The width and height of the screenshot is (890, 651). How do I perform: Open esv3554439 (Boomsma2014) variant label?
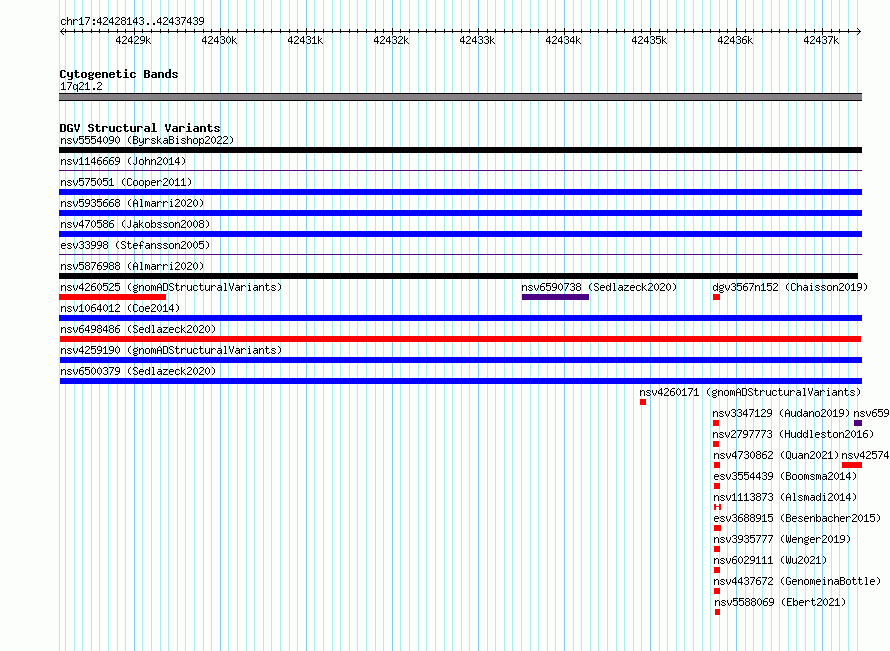785,476
